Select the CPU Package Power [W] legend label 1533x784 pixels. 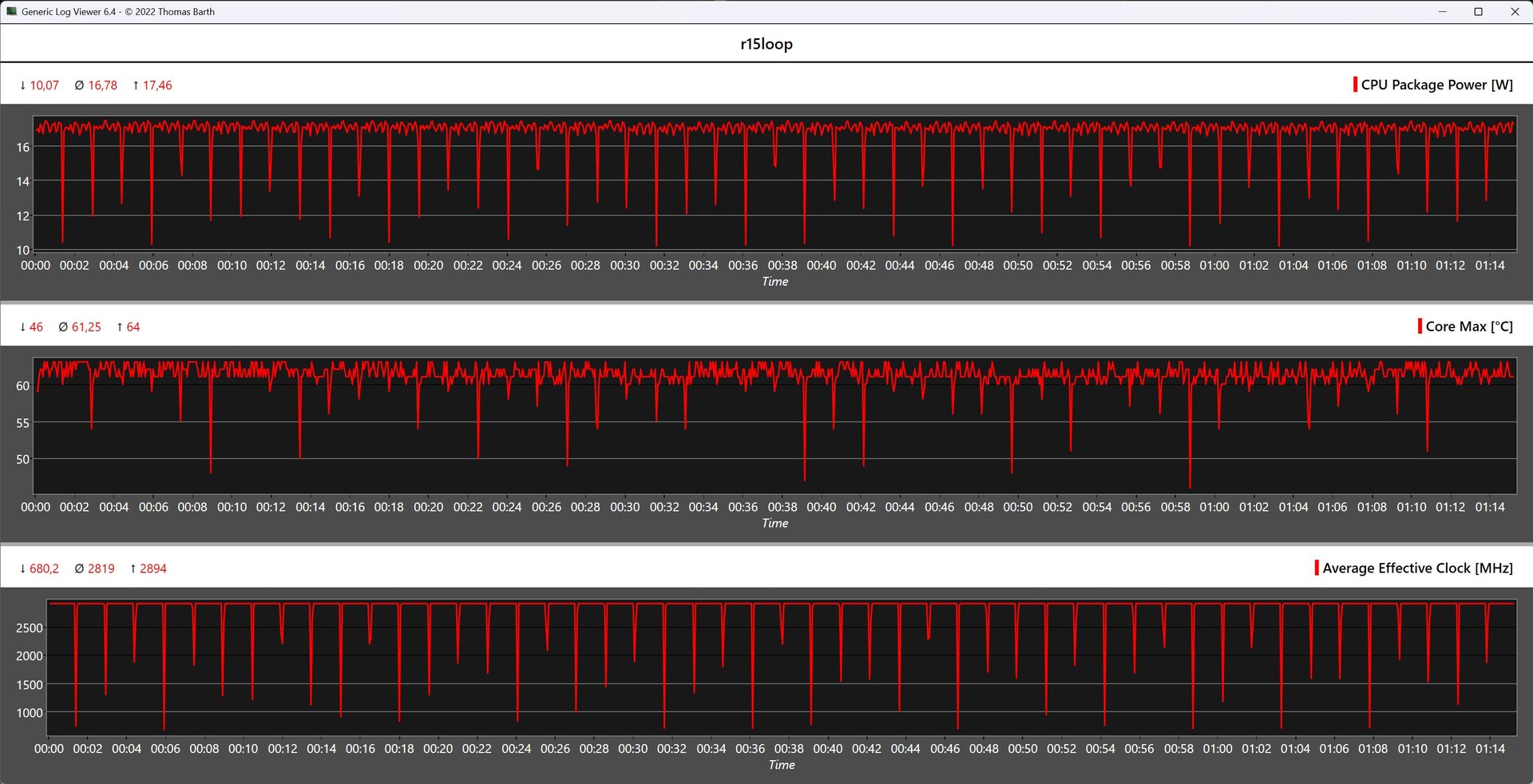pos(1436,85)
